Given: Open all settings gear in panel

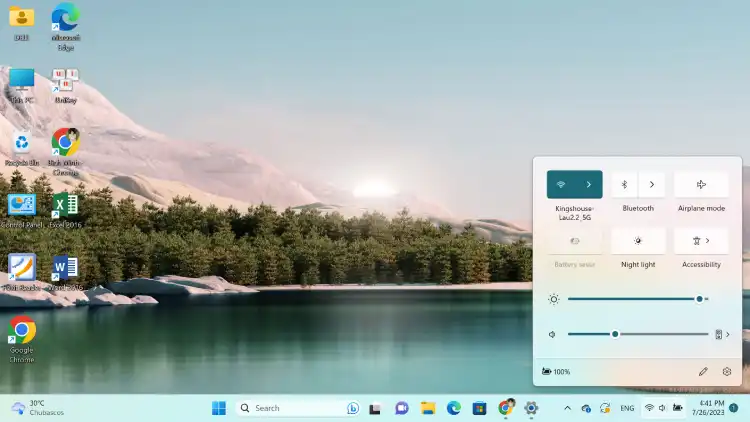Looking at the screenshot, I should click(727, 372).
